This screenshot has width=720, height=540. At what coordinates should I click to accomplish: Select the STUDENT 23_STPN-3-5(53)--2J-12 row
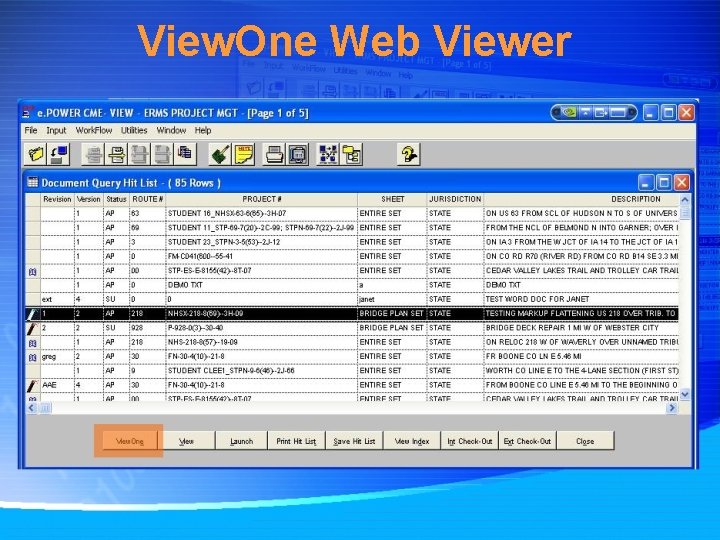353,242
